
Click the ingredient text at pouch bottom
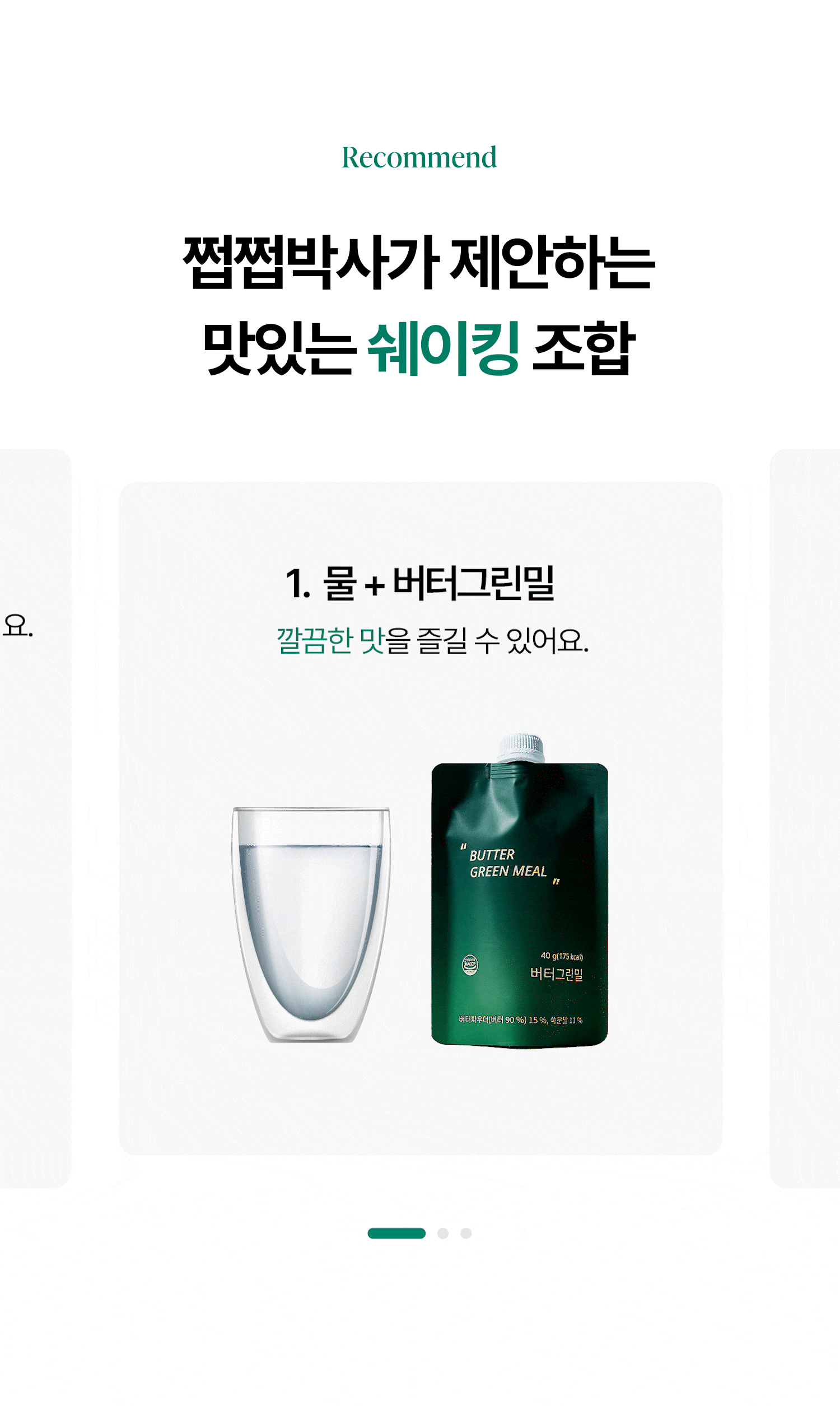coord(520,1019)
